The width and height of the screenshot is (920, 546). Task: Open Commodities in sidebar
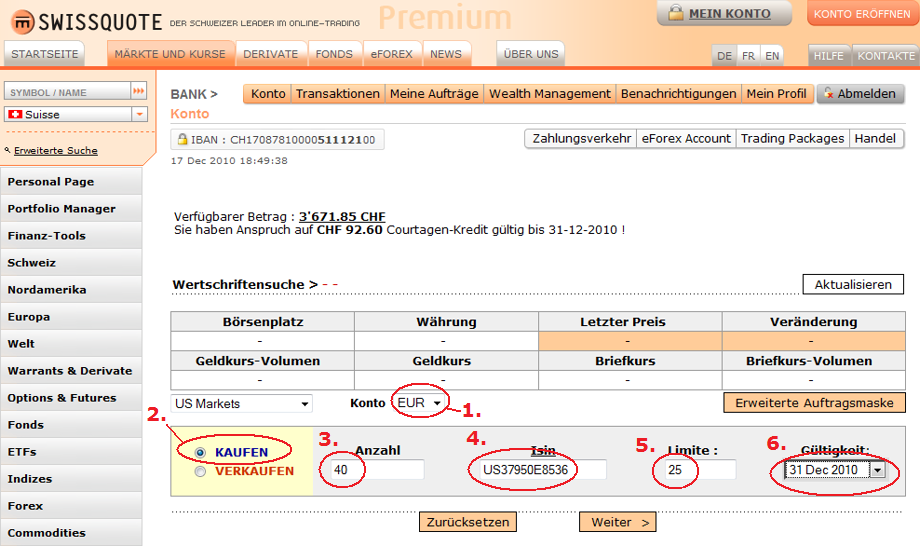pos(71,533)
